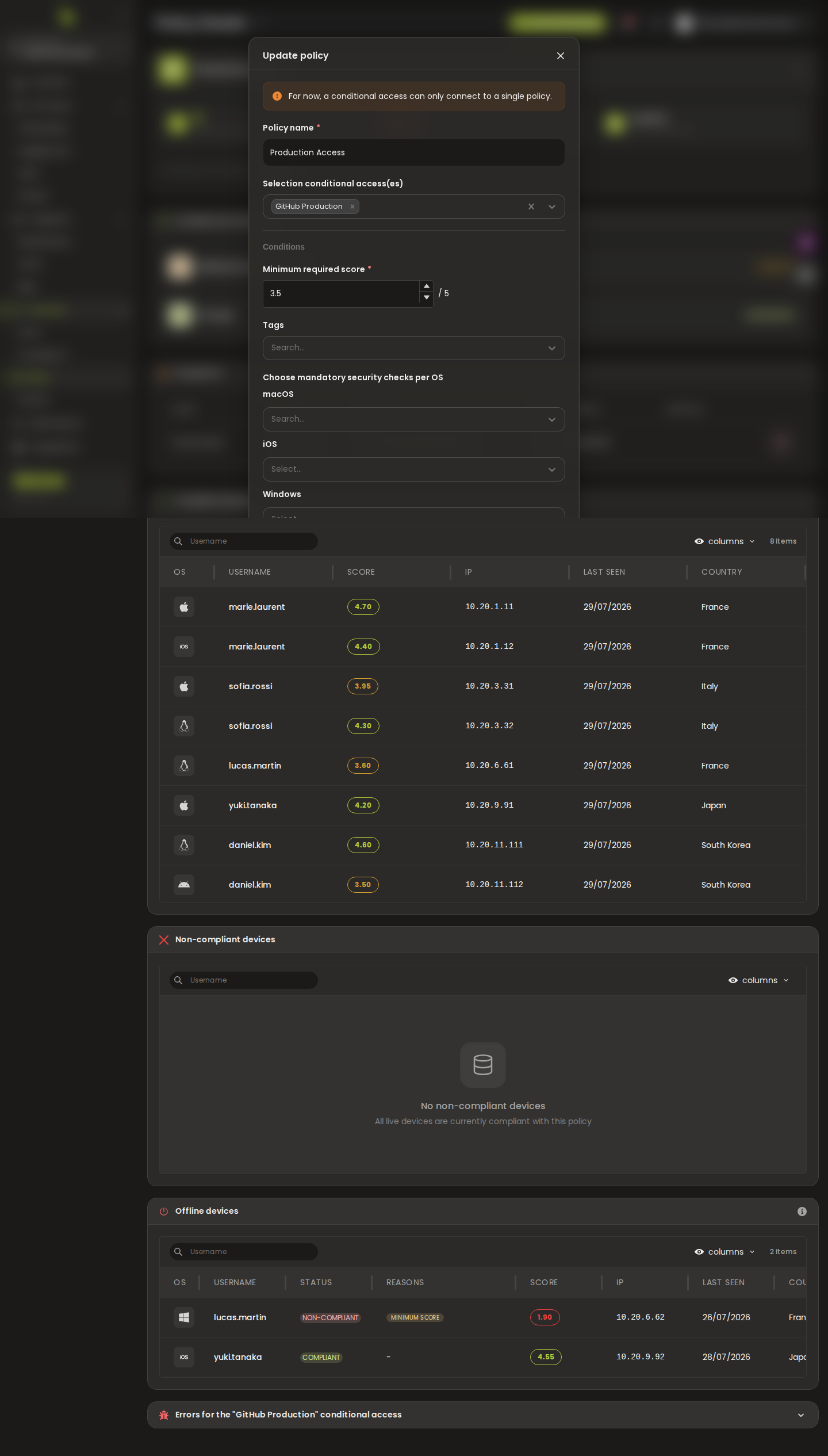The image size is (828, 1456).
Task: Click the Username search in compliant devices table
Action: (244, 541)
